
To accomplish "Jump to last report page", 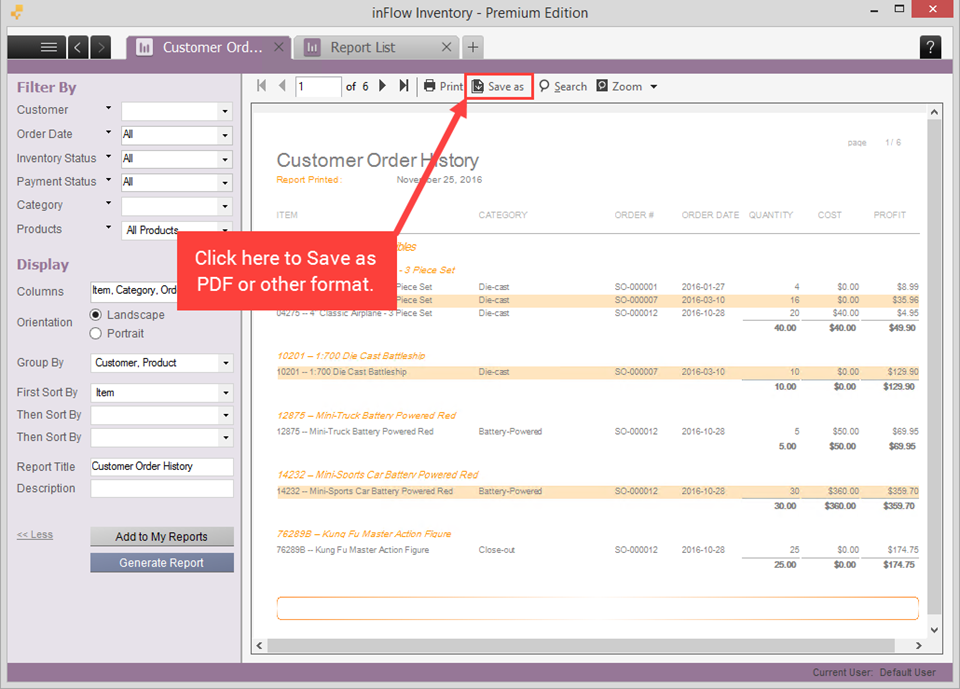I will [404, 86].
